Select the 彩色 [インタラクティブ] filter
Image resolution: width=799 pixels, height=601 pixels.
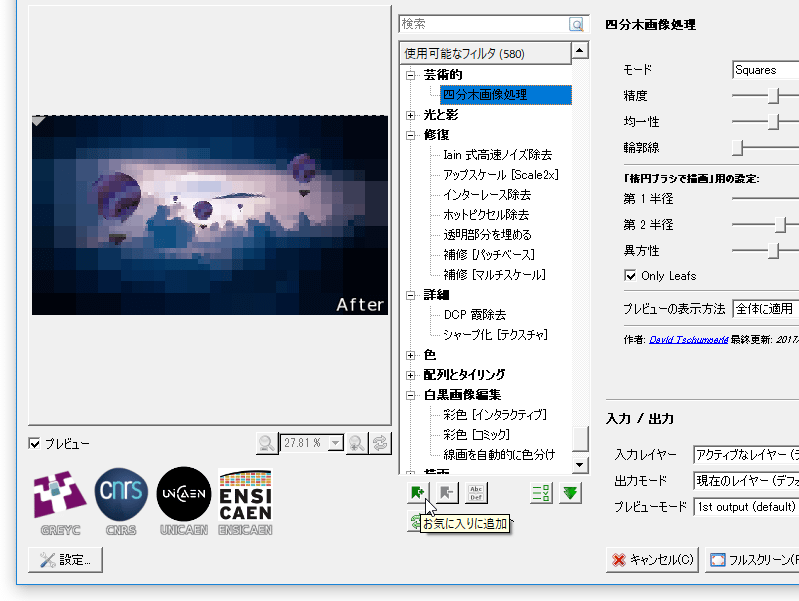coord(495,415)
